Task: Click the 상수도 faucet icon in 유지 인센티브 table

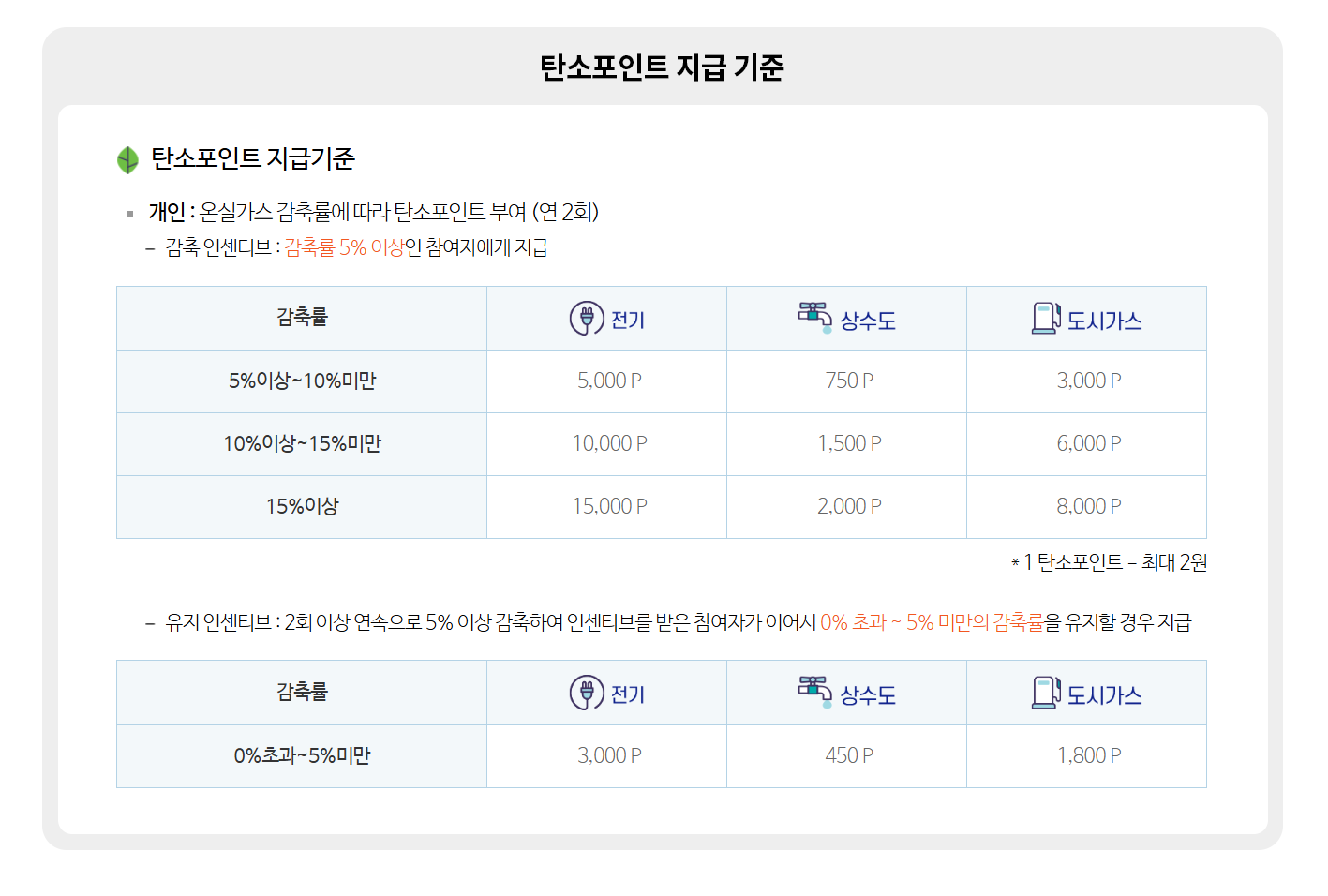Action: 814,692
